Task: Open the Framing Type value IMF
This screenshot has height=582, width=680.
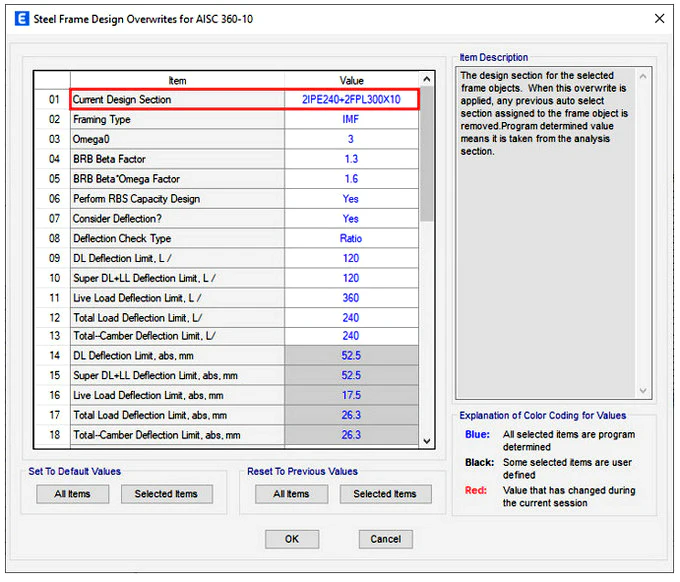Action: click(x=351, y=119)
